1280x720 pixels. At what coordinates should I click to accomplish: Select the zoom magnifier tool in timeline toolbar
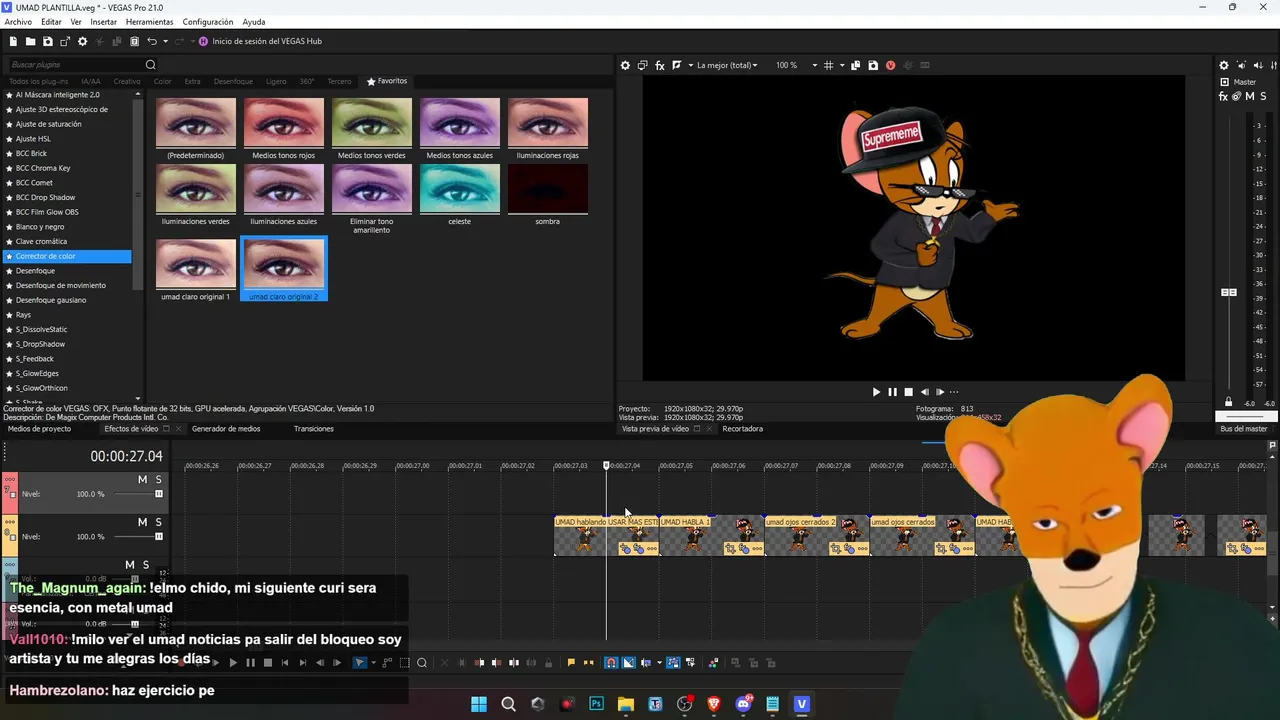pos(422,663)
